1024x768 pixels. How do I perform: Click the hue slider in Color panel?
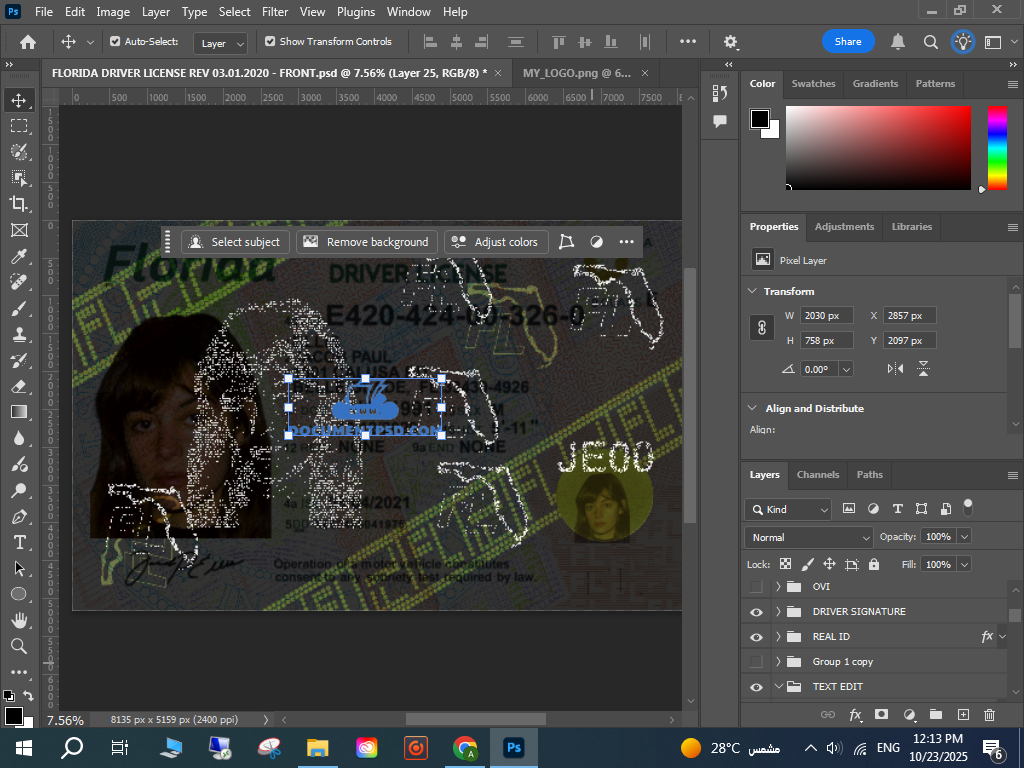tap(997, 147)
